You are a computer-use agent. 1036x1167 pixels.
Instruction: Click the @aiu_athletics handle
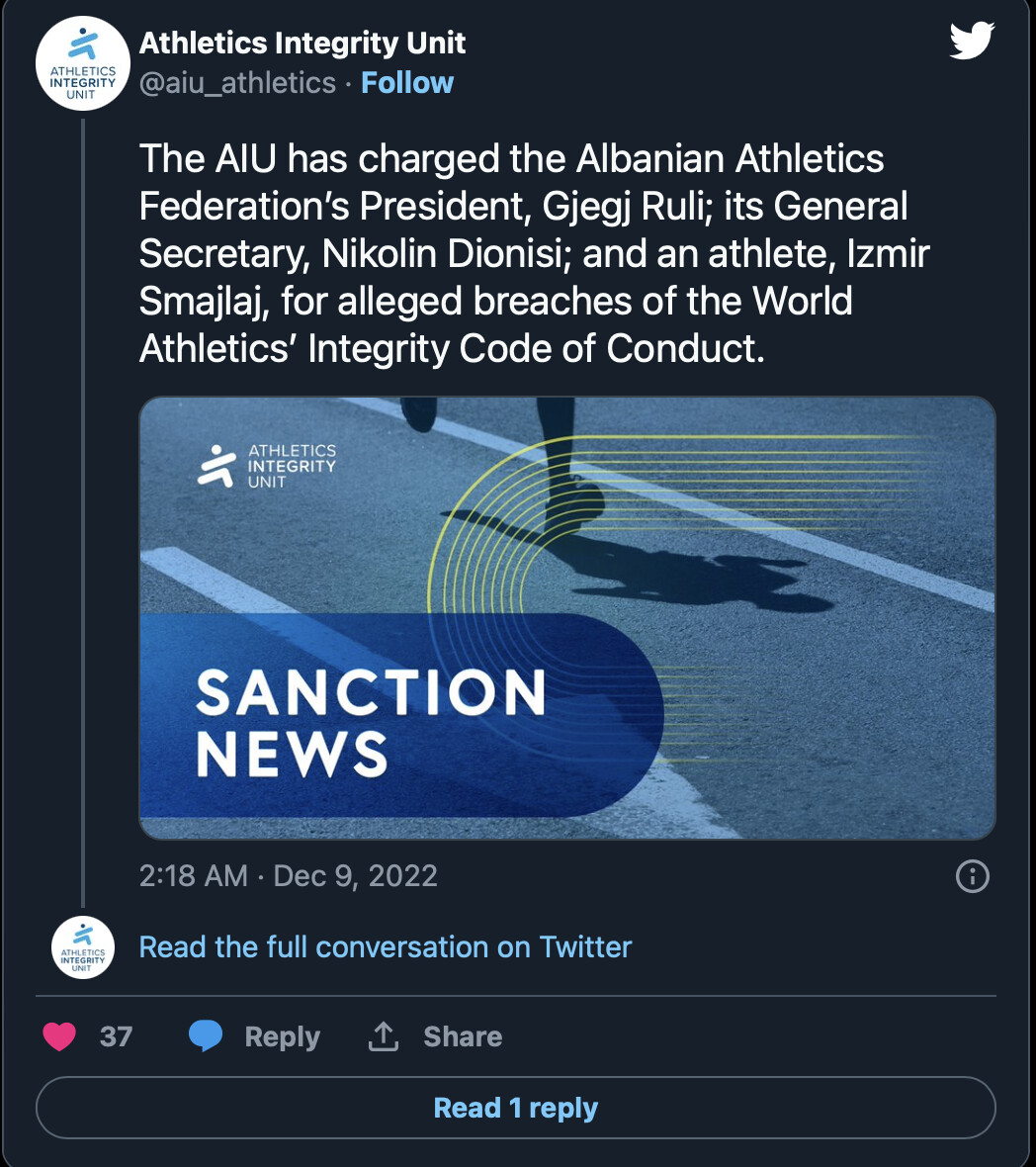237,82
